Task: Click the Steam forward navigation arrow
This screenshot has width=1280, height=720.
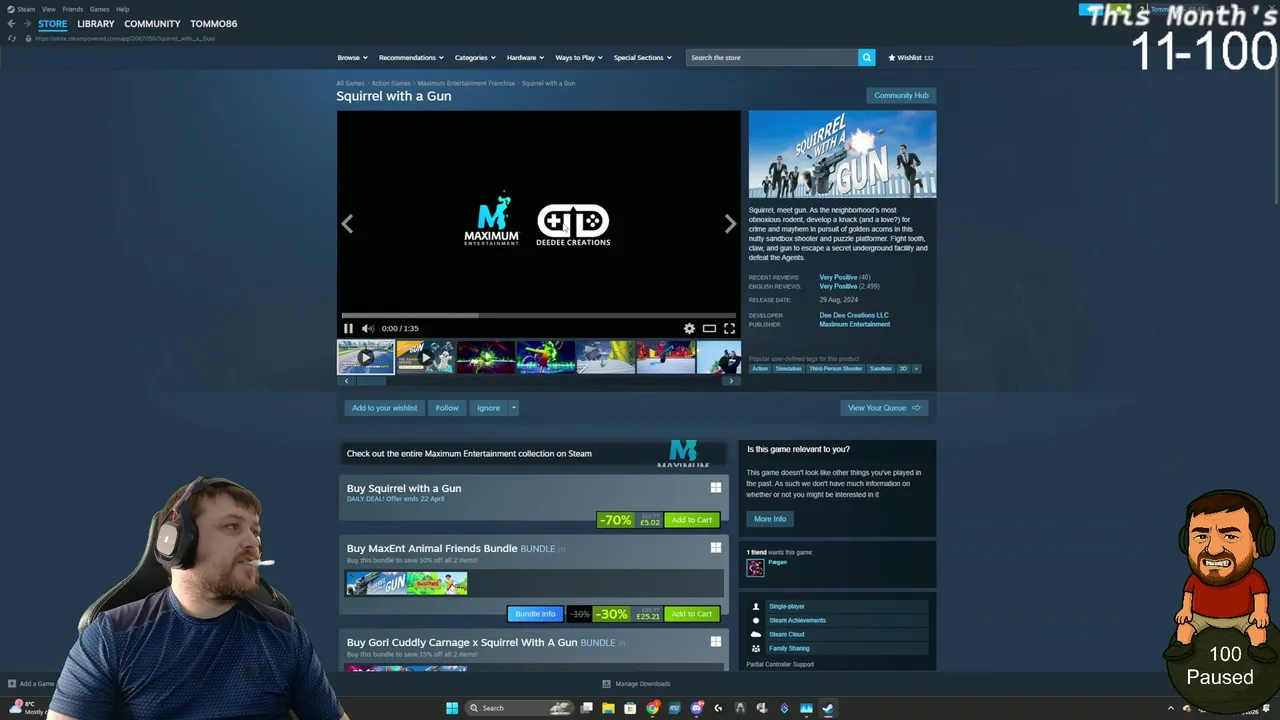Action: click(26, 23)
